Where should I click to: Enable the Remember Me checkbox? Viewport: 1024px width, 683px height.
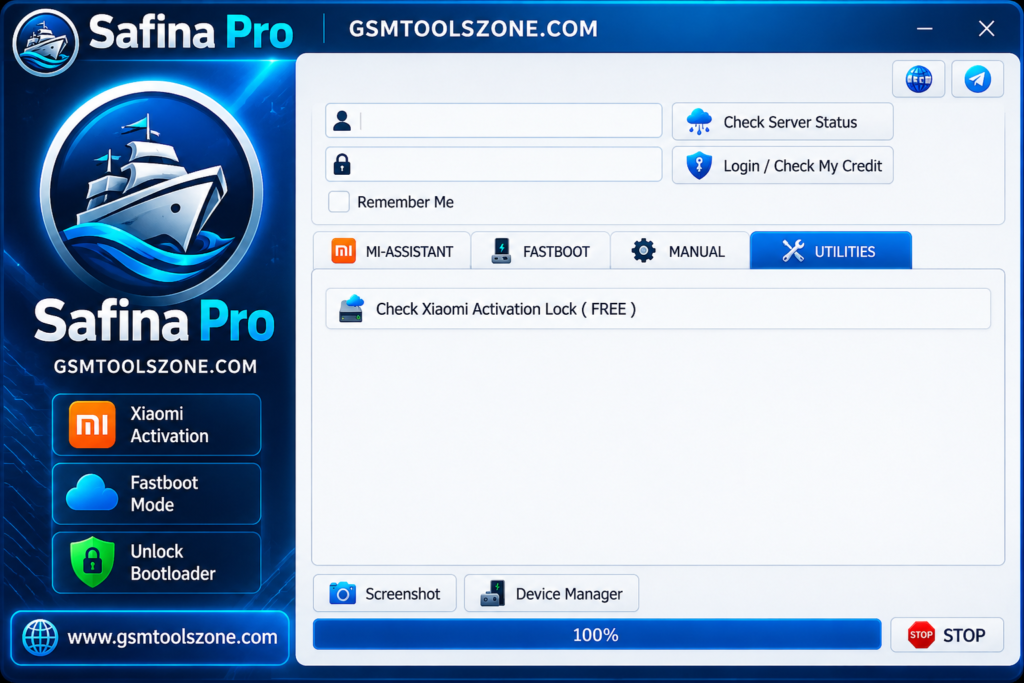pos(338,202)
